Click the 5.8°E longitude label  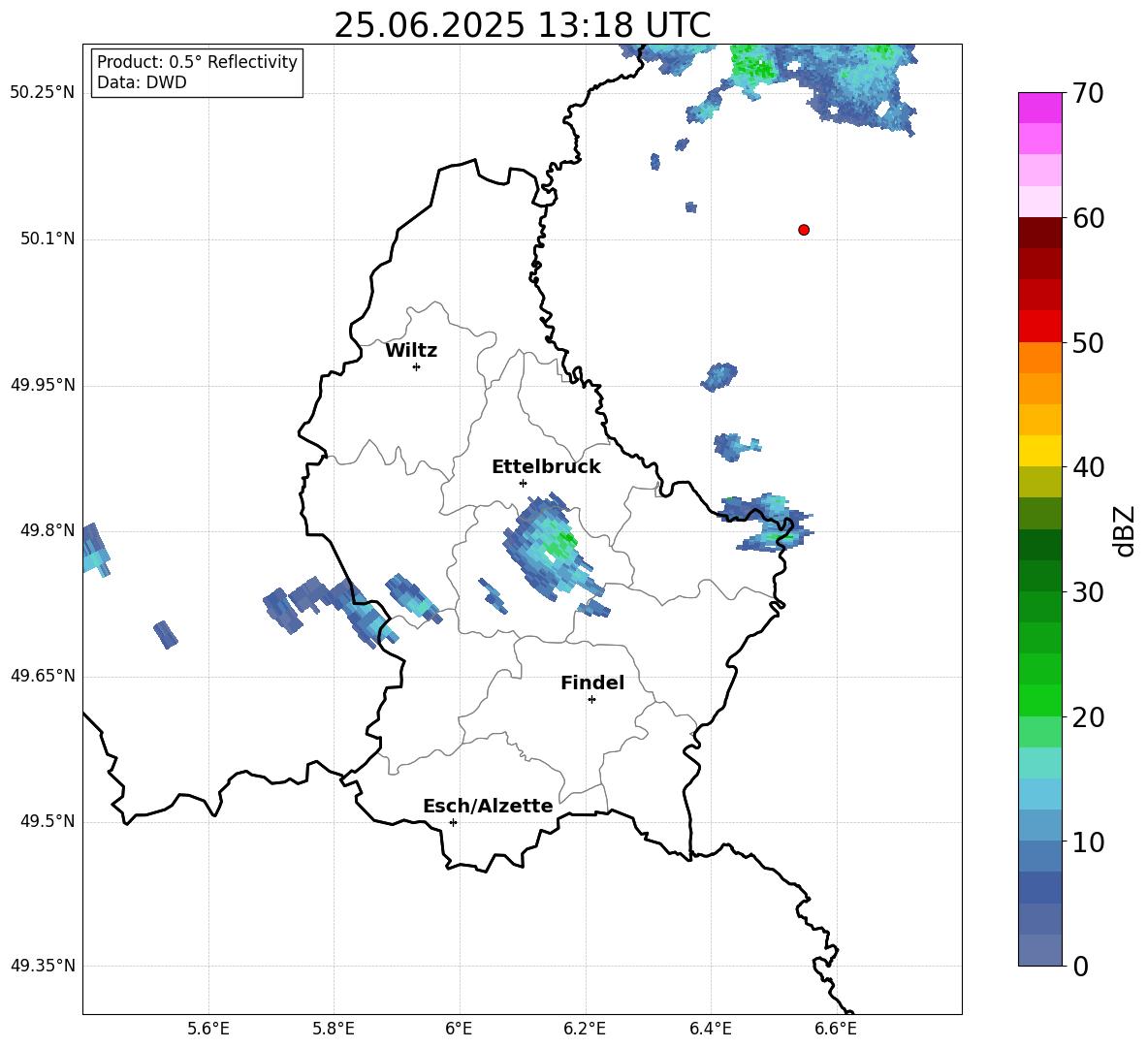click(334, 1029)
